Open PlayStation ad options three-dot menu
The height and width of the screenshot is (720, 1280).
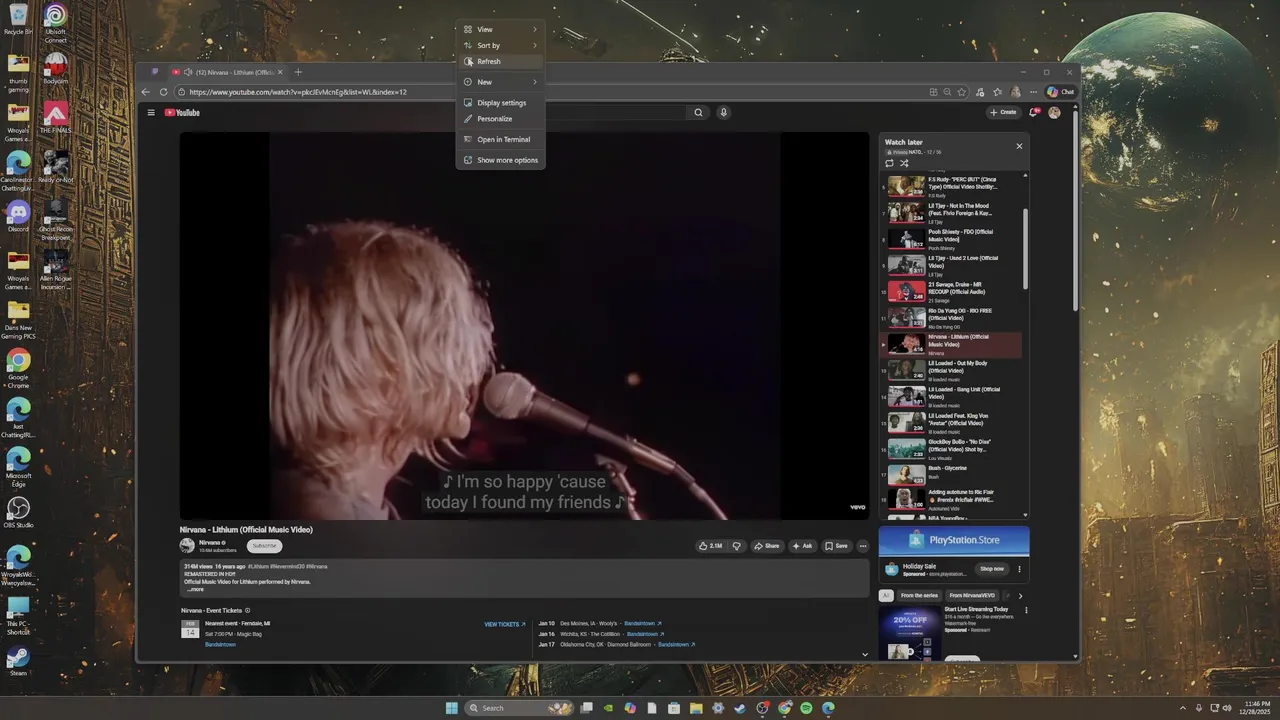coord(1020,569)
